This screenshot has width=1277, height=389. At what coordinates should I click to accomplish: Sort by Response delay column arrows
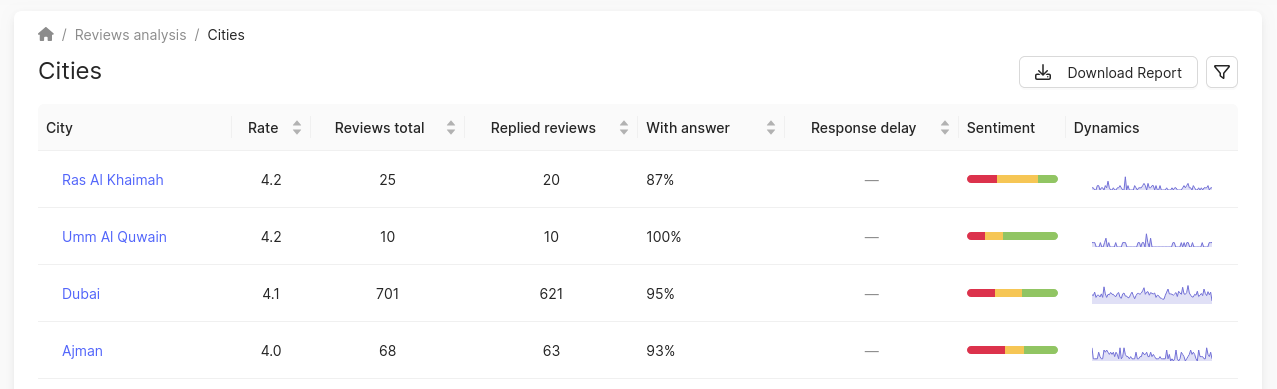(944, 128)
